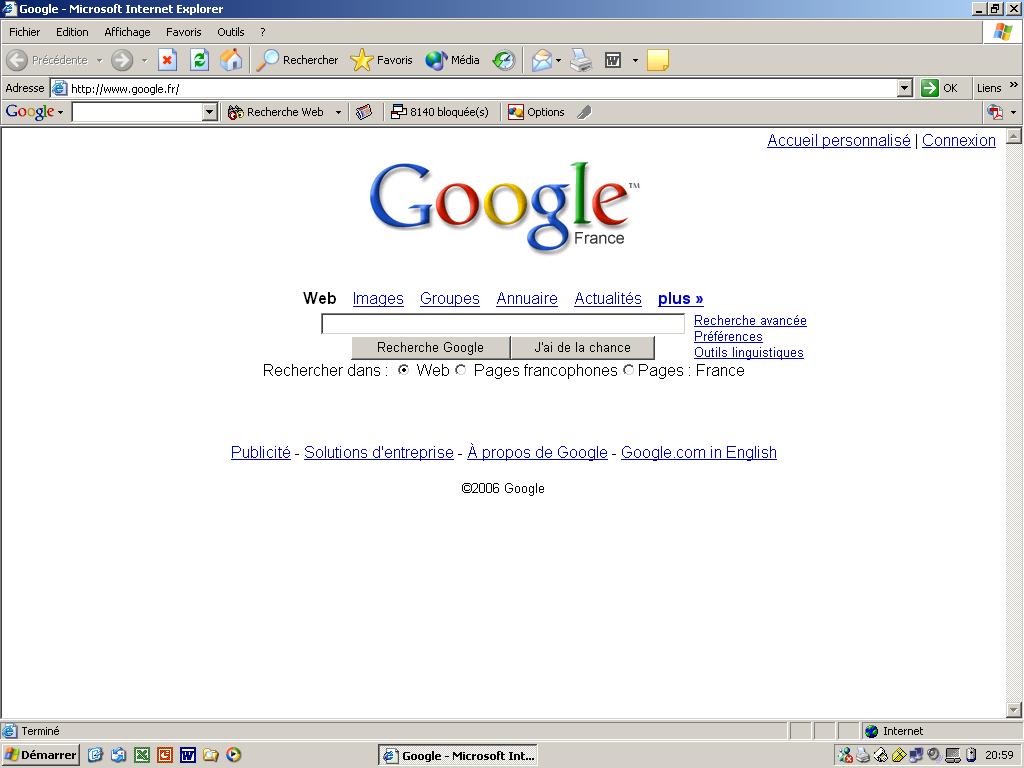
Task: Refresh the page with the green arrows icon
Action: point(199,60)
